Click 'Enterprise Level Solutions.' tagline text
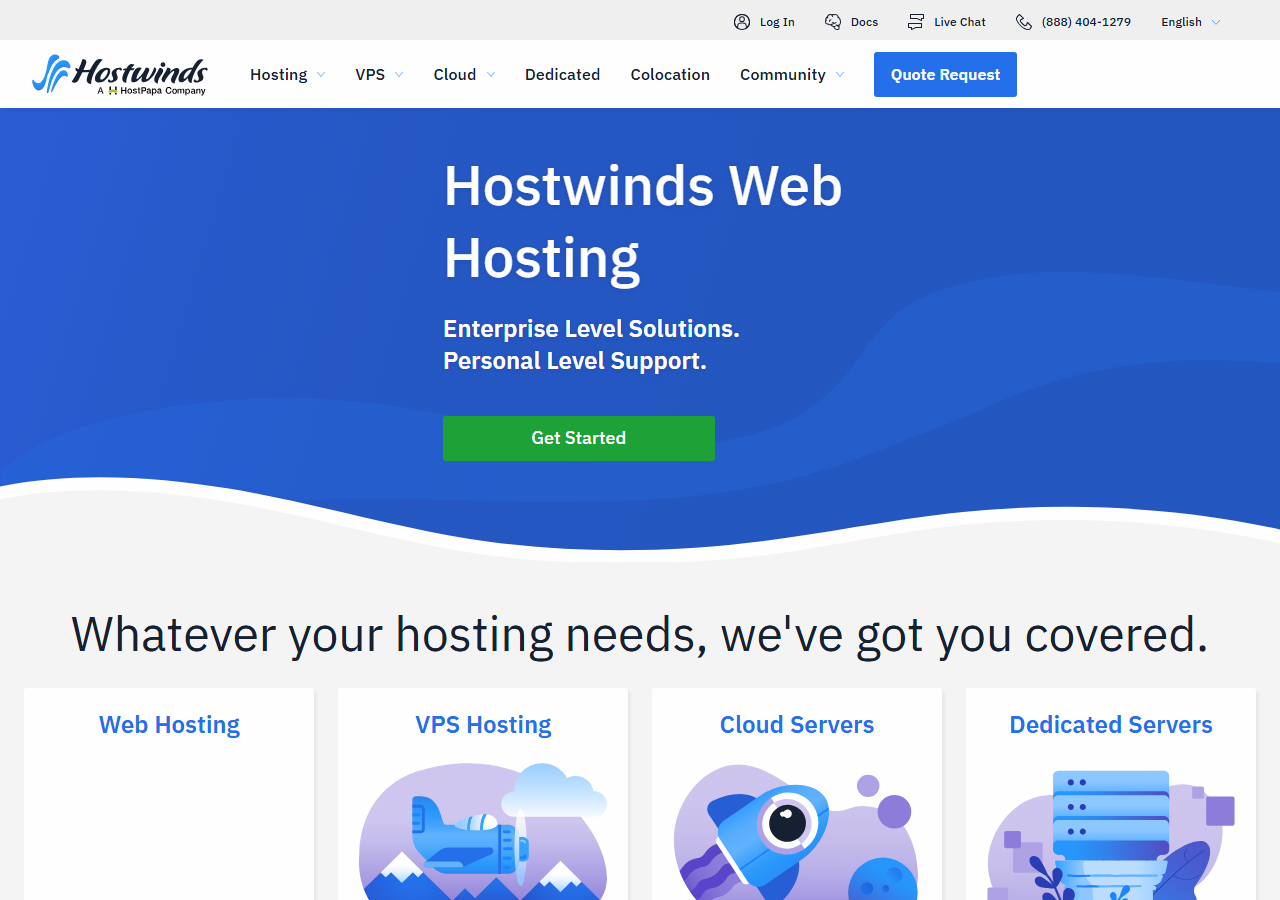 pos(591,329)
